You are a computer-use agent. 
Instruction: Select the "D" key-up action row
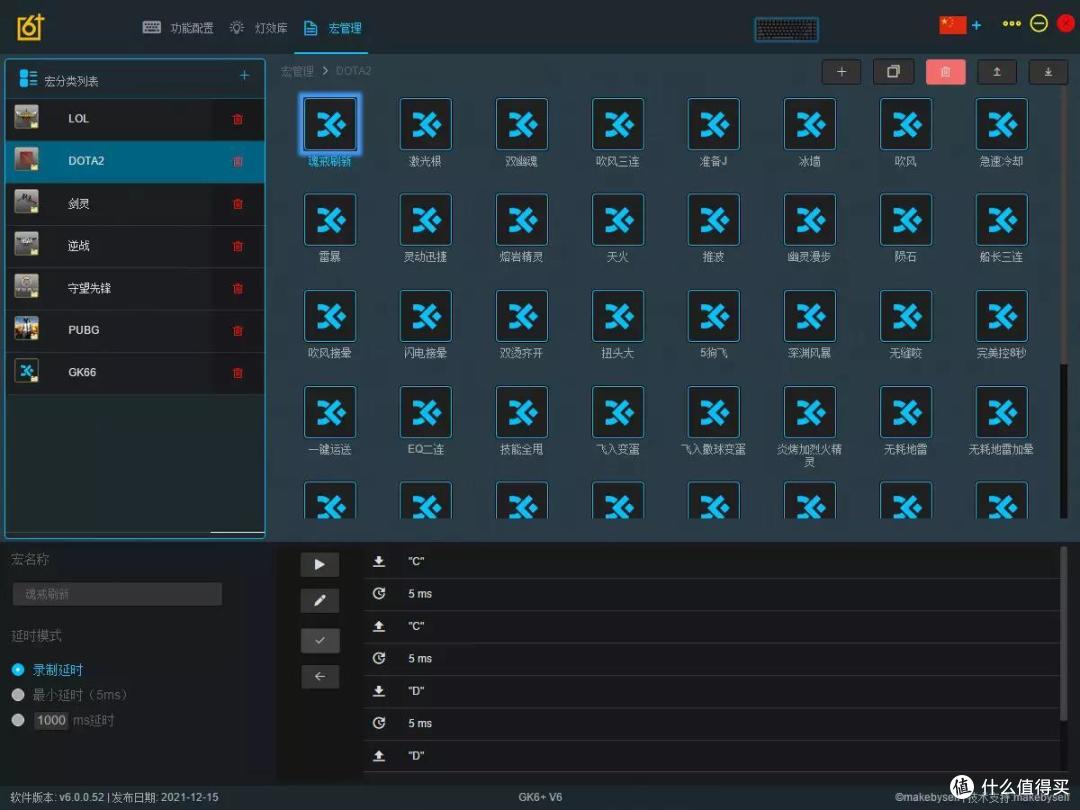click(712, 756)
